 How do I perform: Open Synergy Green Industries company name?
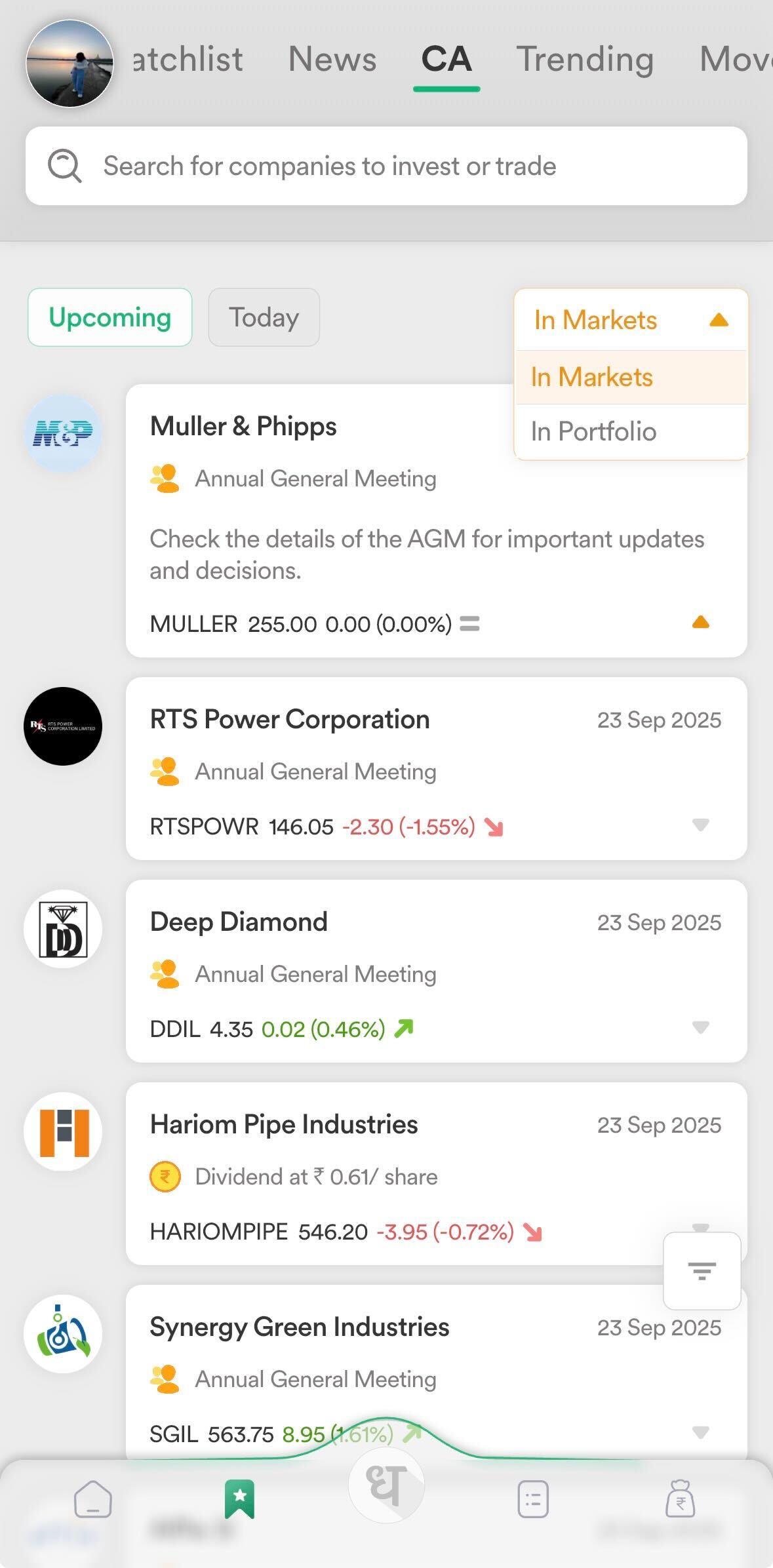300,1327
